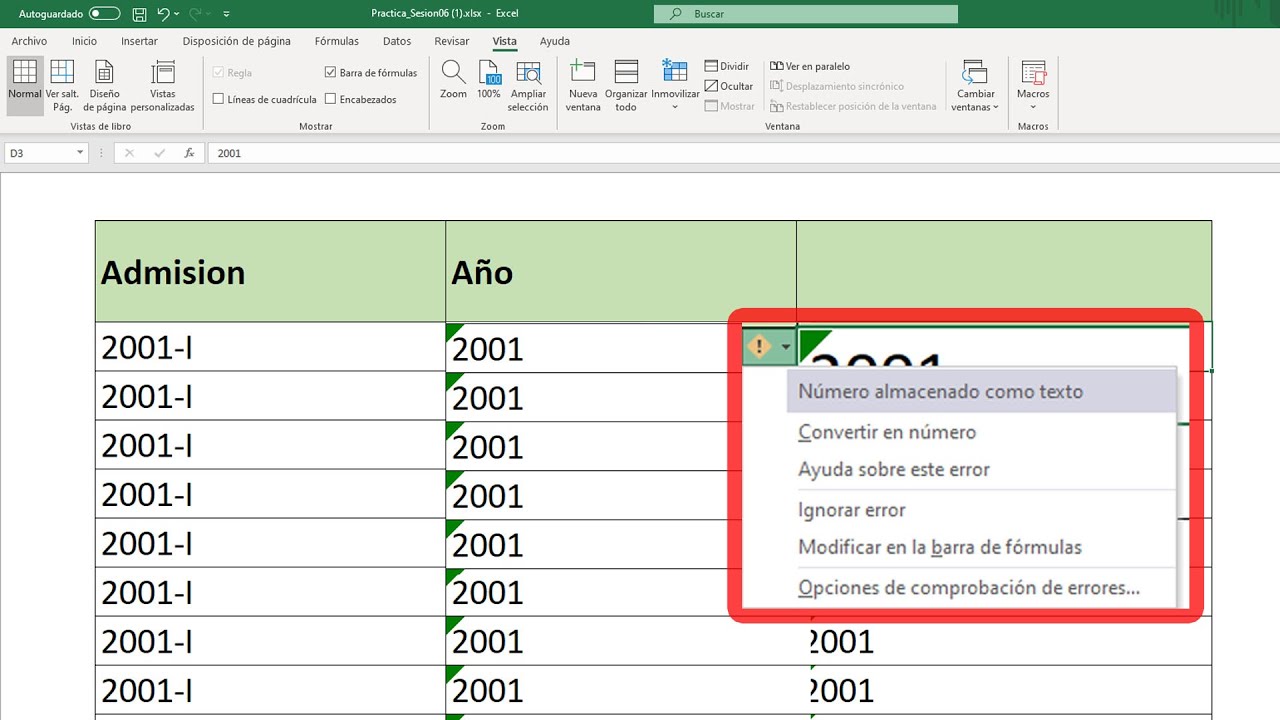Enable Líneas de cuadrícula checkbox
This screenshot has height=720, width=1280.
219,99
